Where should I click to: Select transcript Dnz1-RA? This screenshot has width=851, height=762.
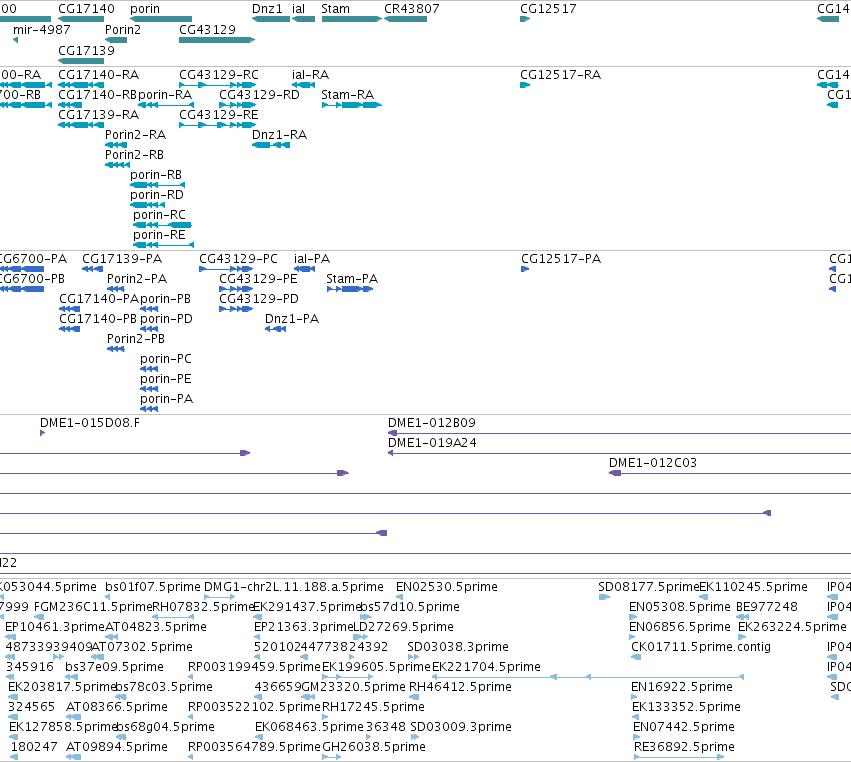[271, 145]
